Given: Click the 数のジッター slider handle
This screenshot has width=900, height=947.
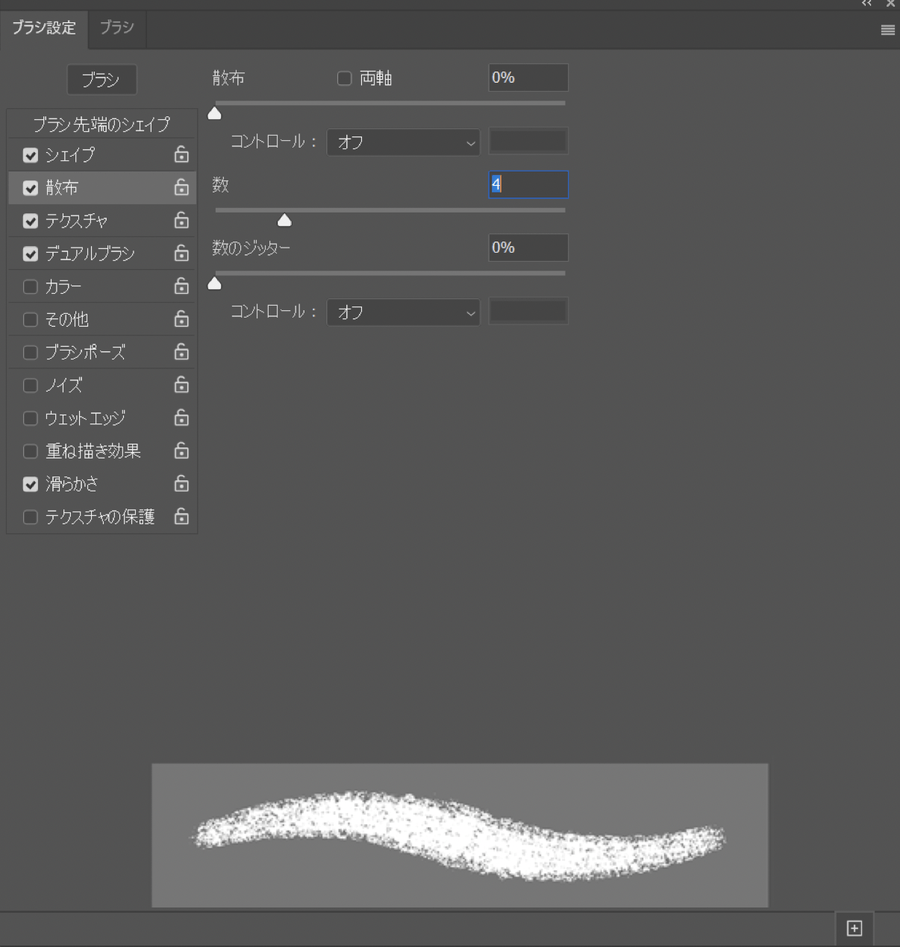Looking at the screenshot, I should [214, 284].
